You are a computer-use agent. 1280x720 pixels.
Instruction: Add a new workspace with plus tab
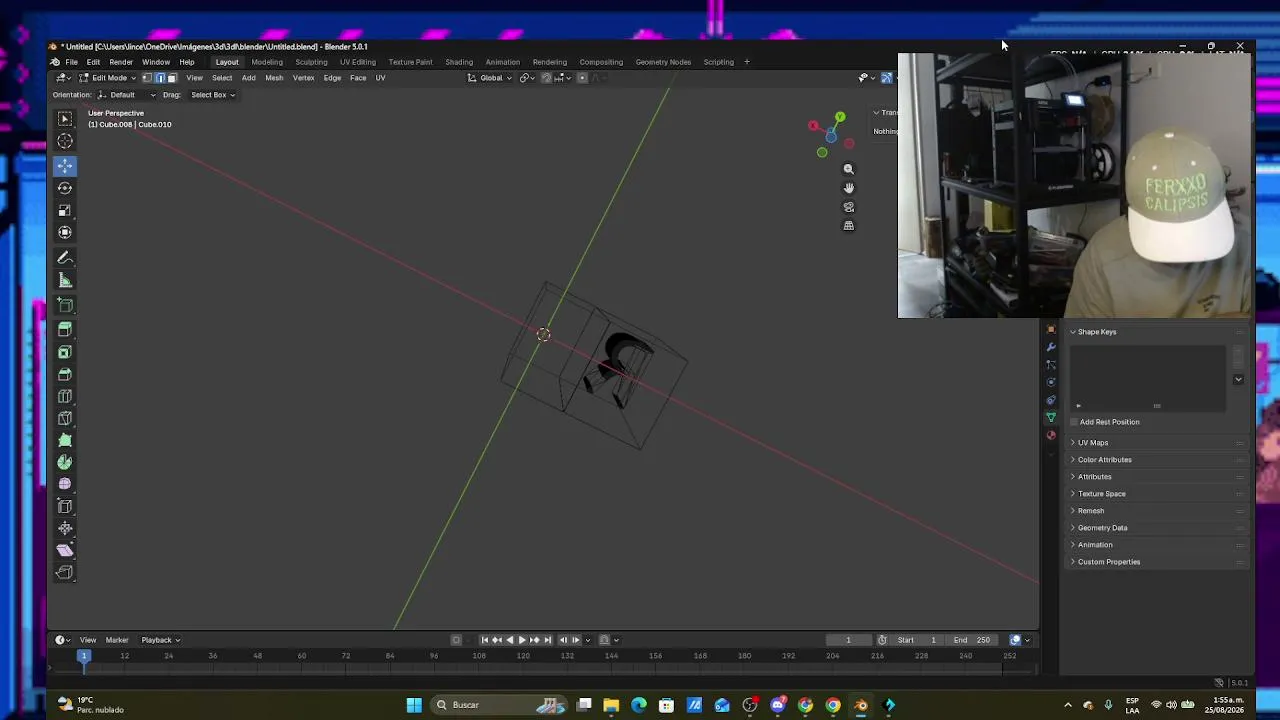point(746,62)
